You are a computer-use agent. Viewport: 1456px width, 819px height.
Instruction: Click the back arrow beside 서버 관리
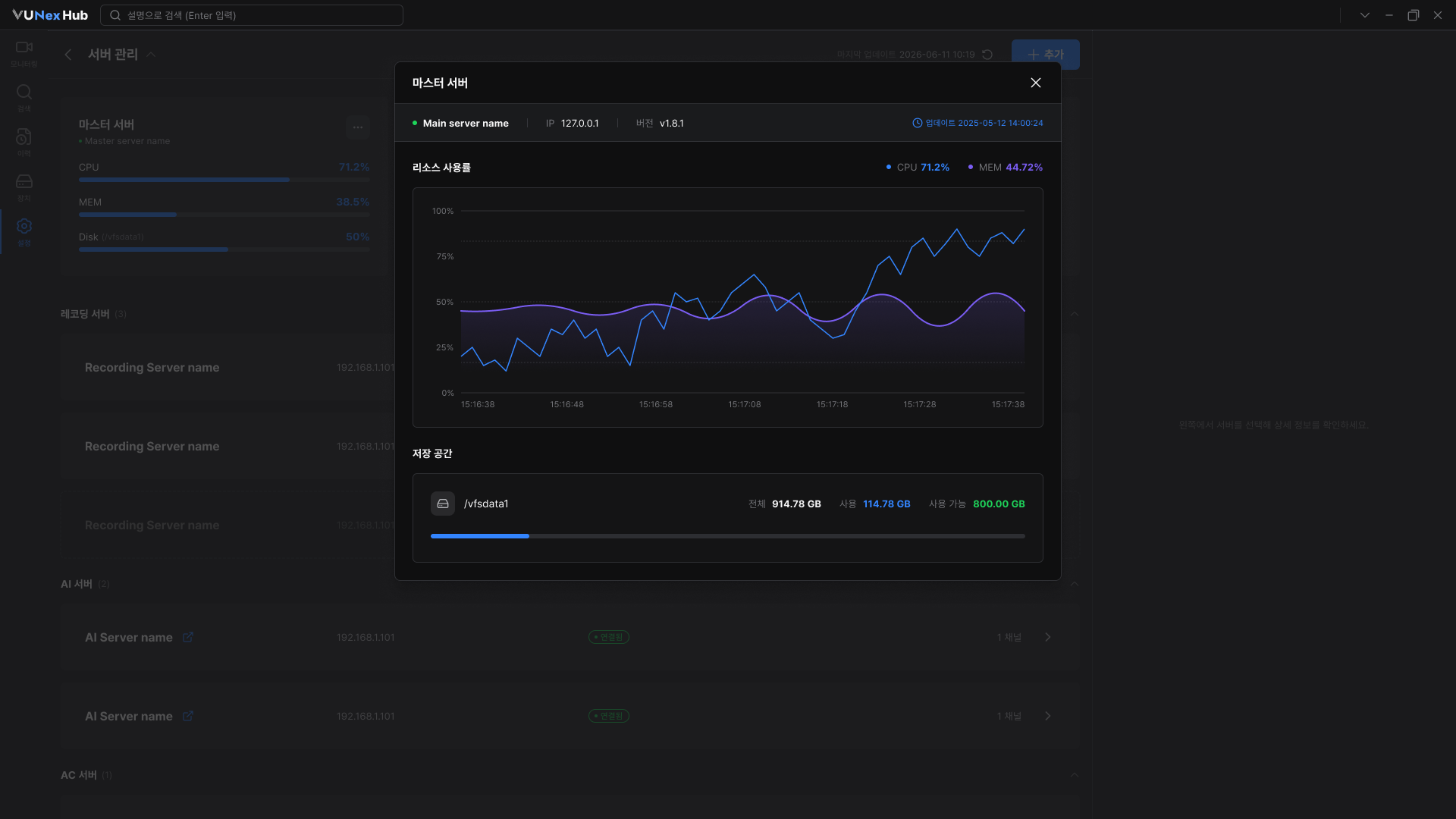point(68,55)
